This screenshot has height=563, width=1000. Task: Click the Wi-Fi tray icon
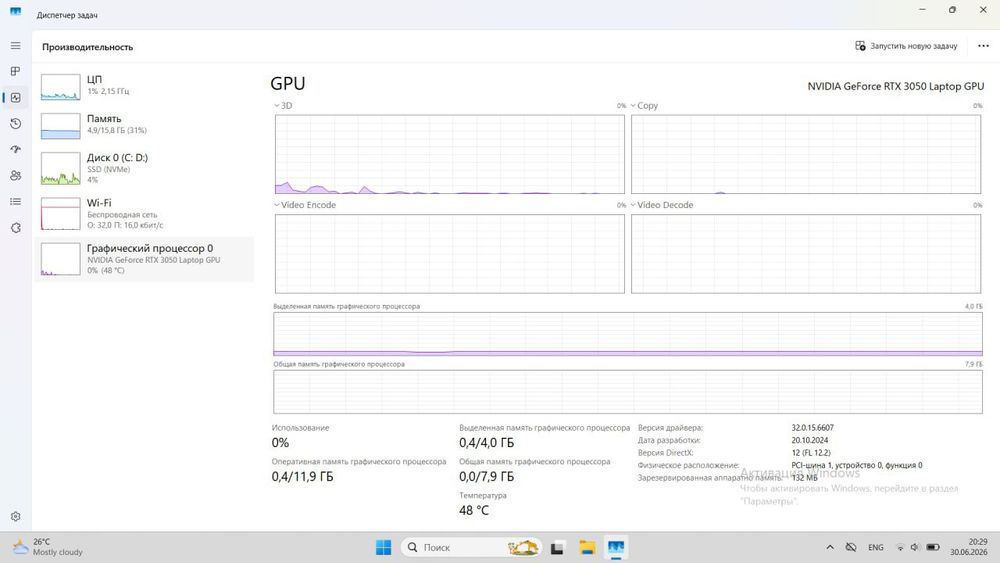coord(900,547)
